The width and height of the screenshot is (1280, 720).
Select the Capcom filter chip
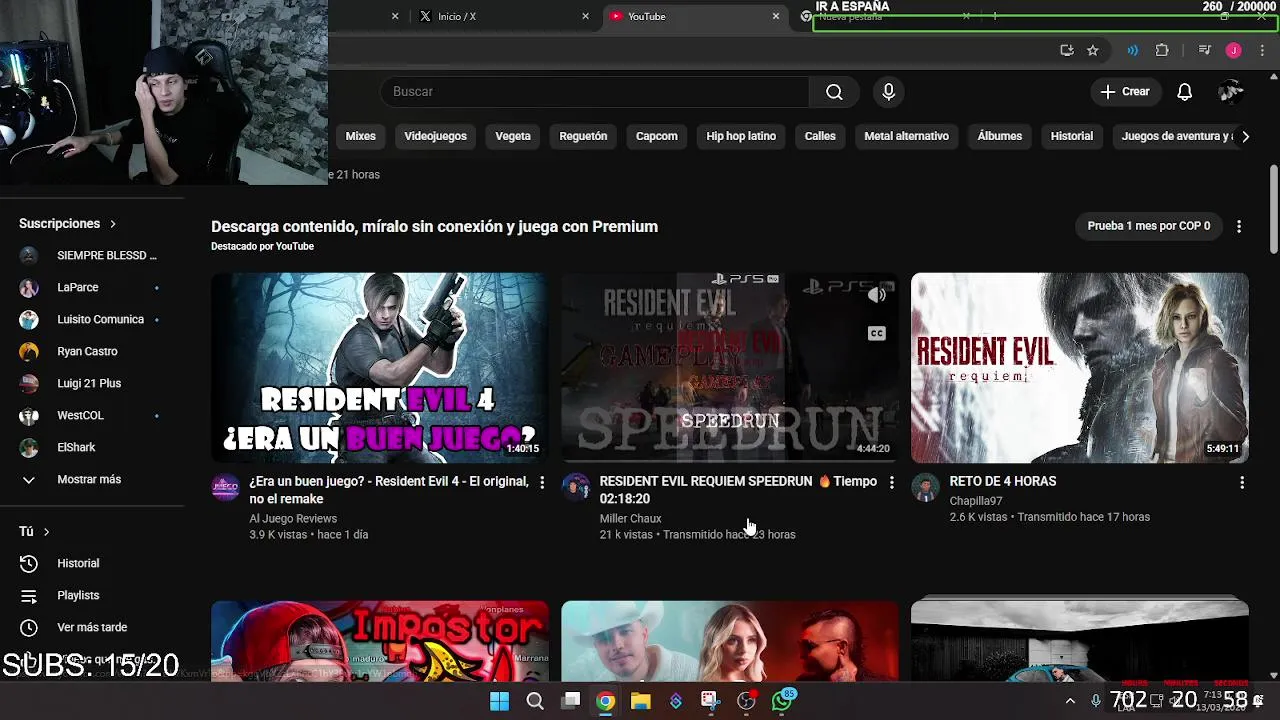[657, 136]
